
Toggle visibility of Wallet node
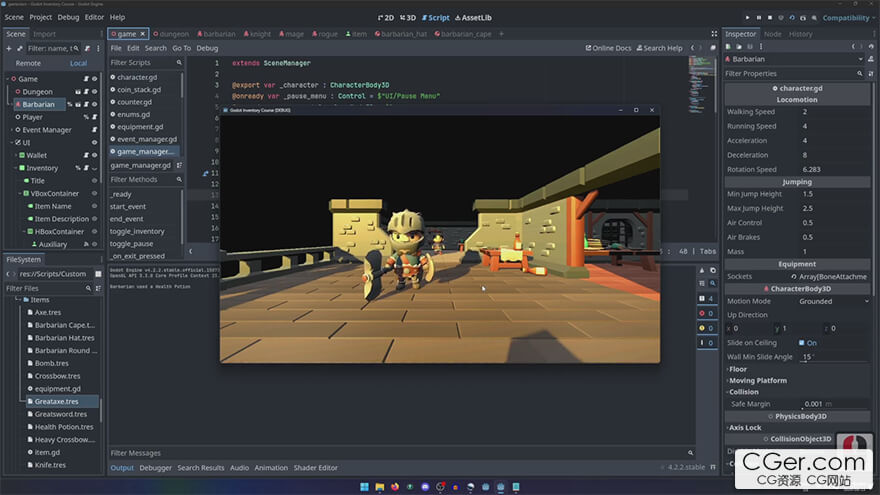(94, 155)
